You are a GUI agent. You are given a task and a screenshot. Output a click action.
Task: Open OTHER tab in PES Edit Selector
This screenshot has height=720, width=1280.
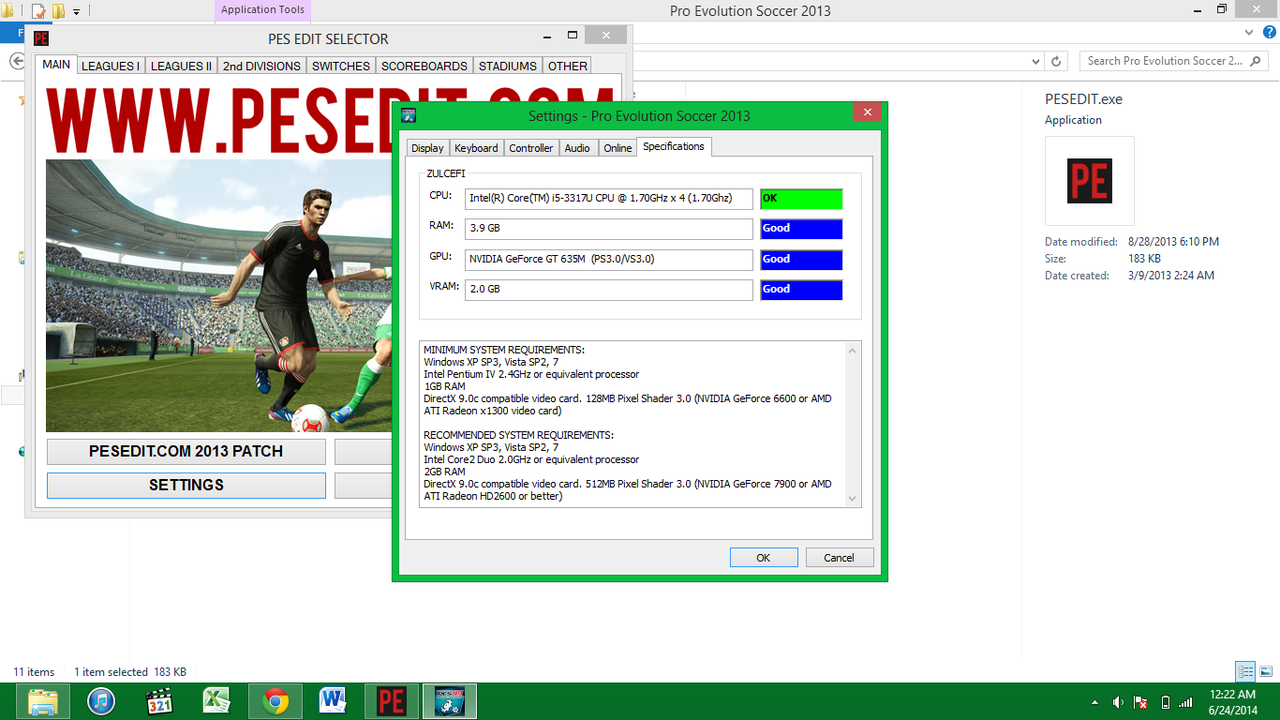click(567, 66)
